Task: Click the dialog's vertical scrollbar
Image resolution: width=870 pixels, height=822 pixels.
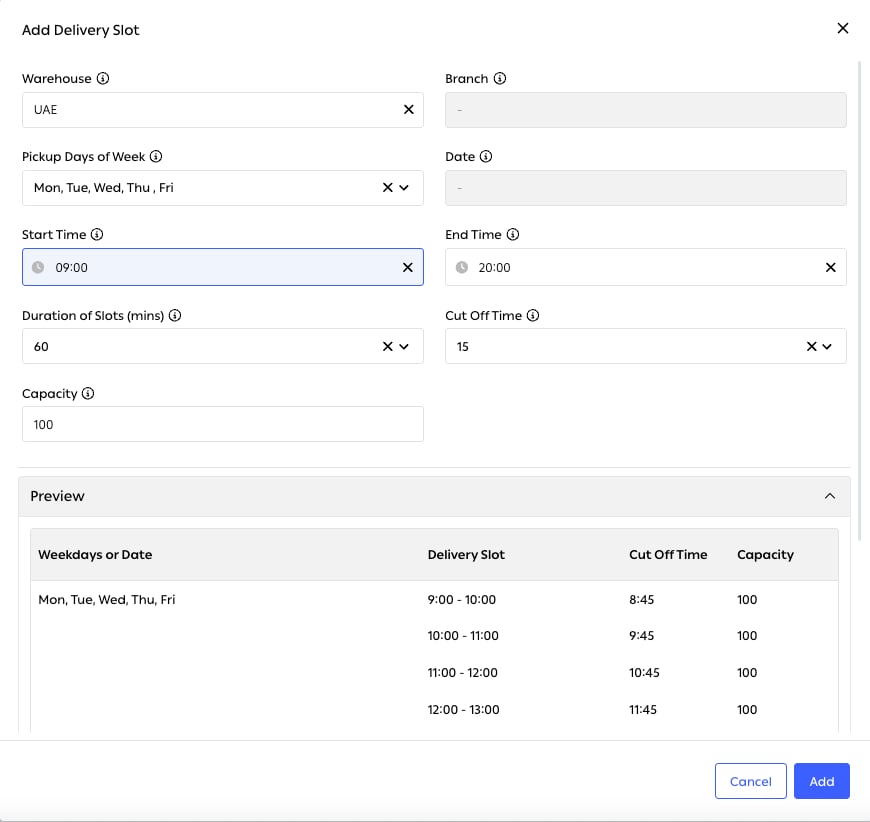Action: point(859,300)
